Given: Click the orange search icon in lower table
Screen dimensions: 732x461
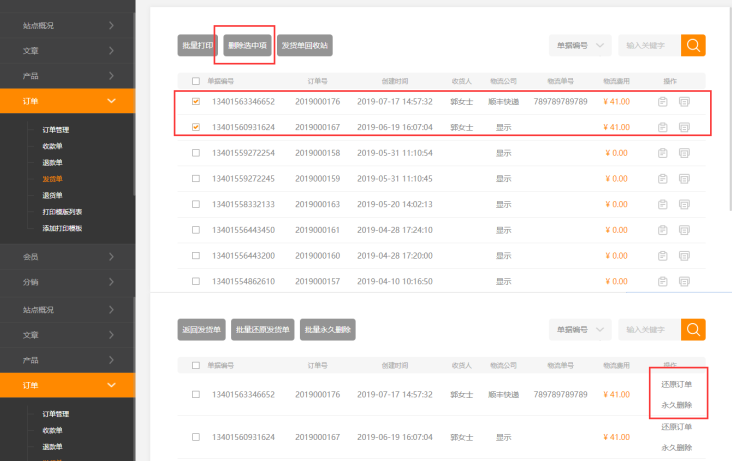Looking at the screenshot, I should click(x=693, y=329).
